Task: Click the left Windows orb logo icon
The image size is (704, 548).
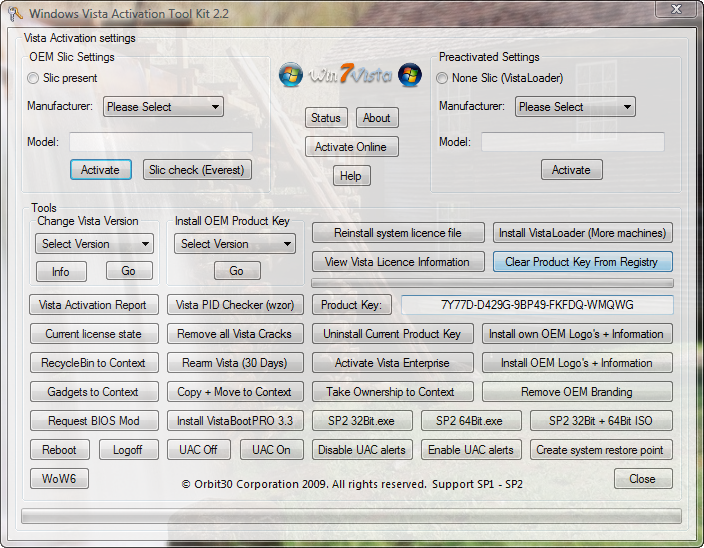Action: 291,75
